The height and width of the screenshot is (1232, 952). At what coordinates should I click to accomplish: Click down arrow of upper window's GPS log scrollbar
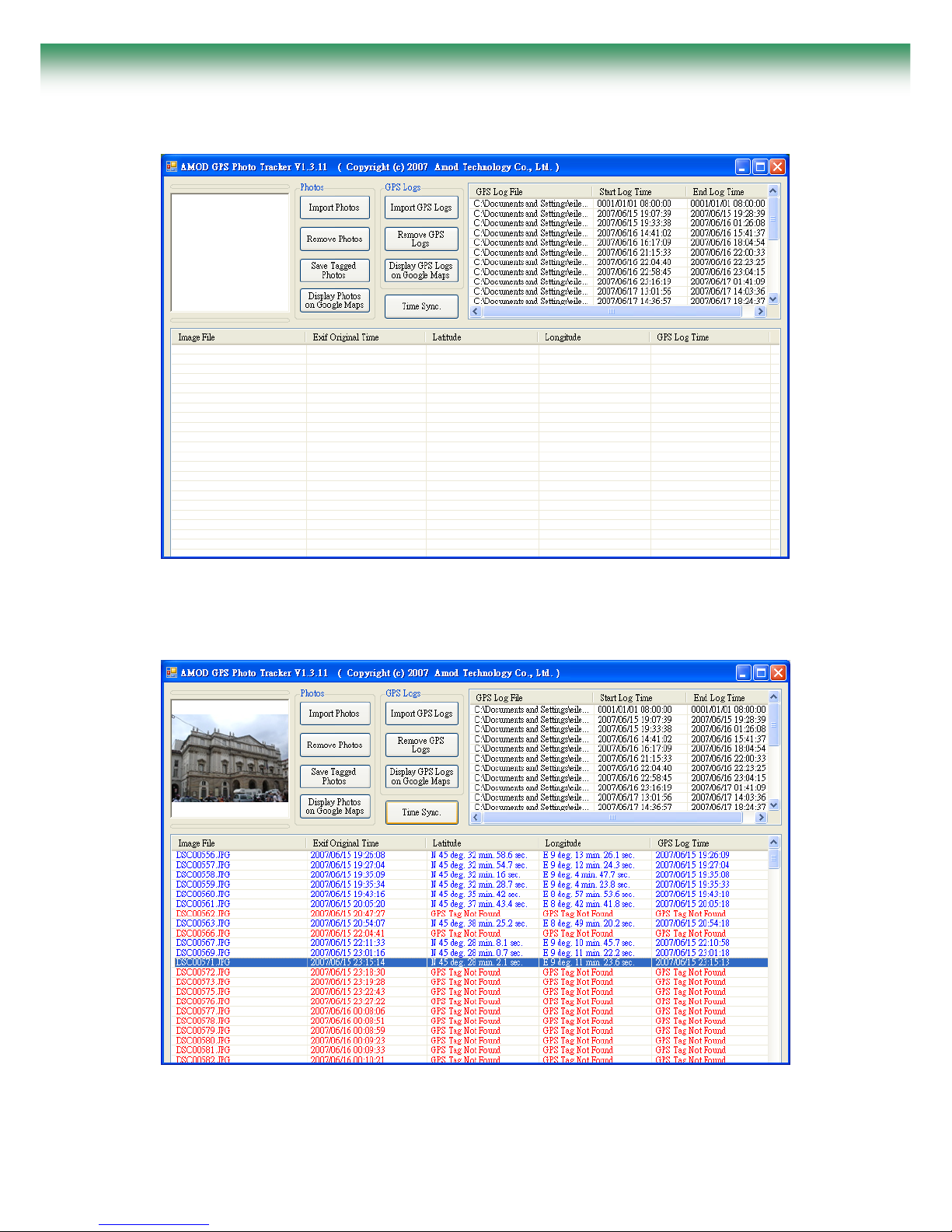(x=772, y=299)
